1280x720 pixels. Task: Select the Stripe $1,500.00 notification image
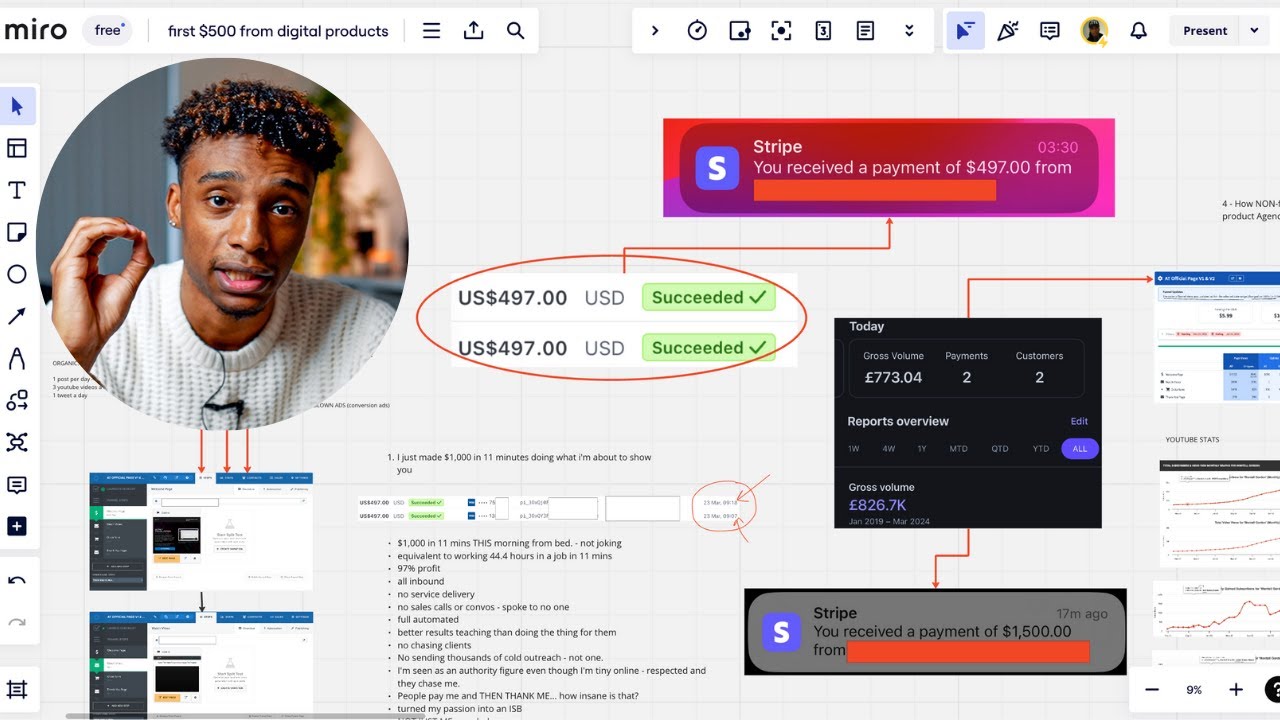935,631
